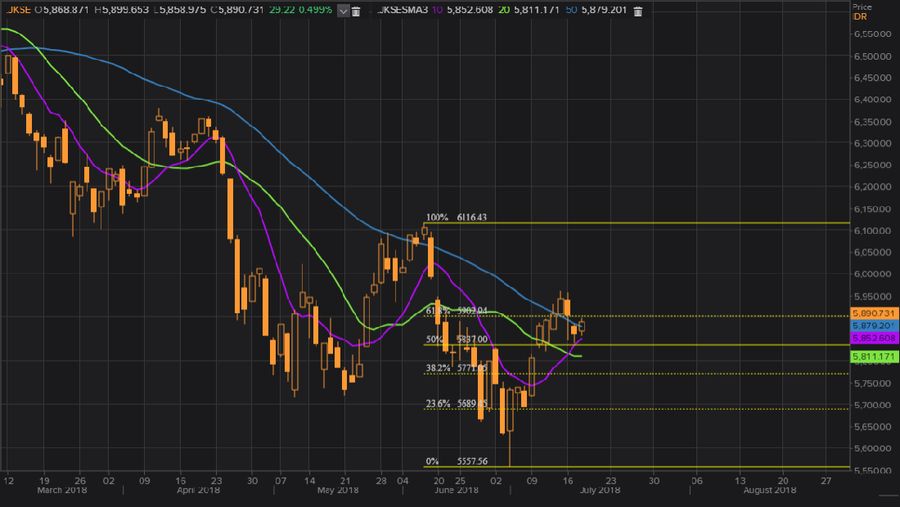
Task: Select the 38.2% Fibonacci level label
Action: click(x=456, y=368)
